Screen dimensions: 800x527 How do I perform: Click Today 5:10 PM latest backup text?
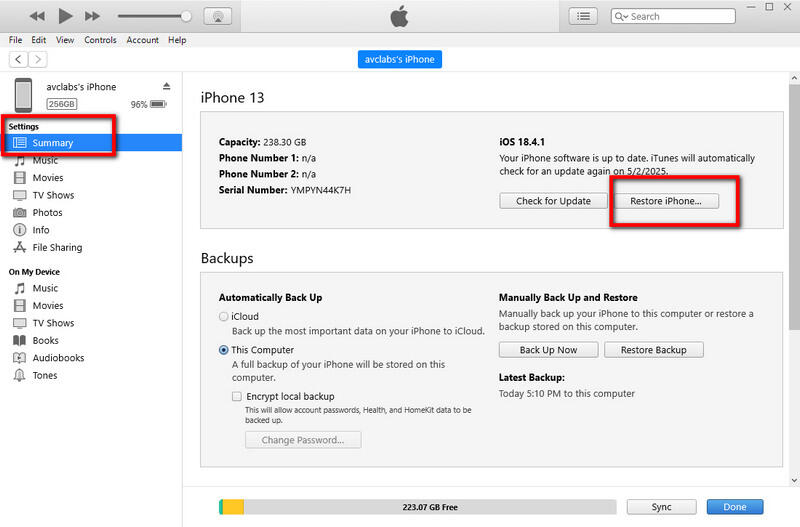[x=567, y=393]
